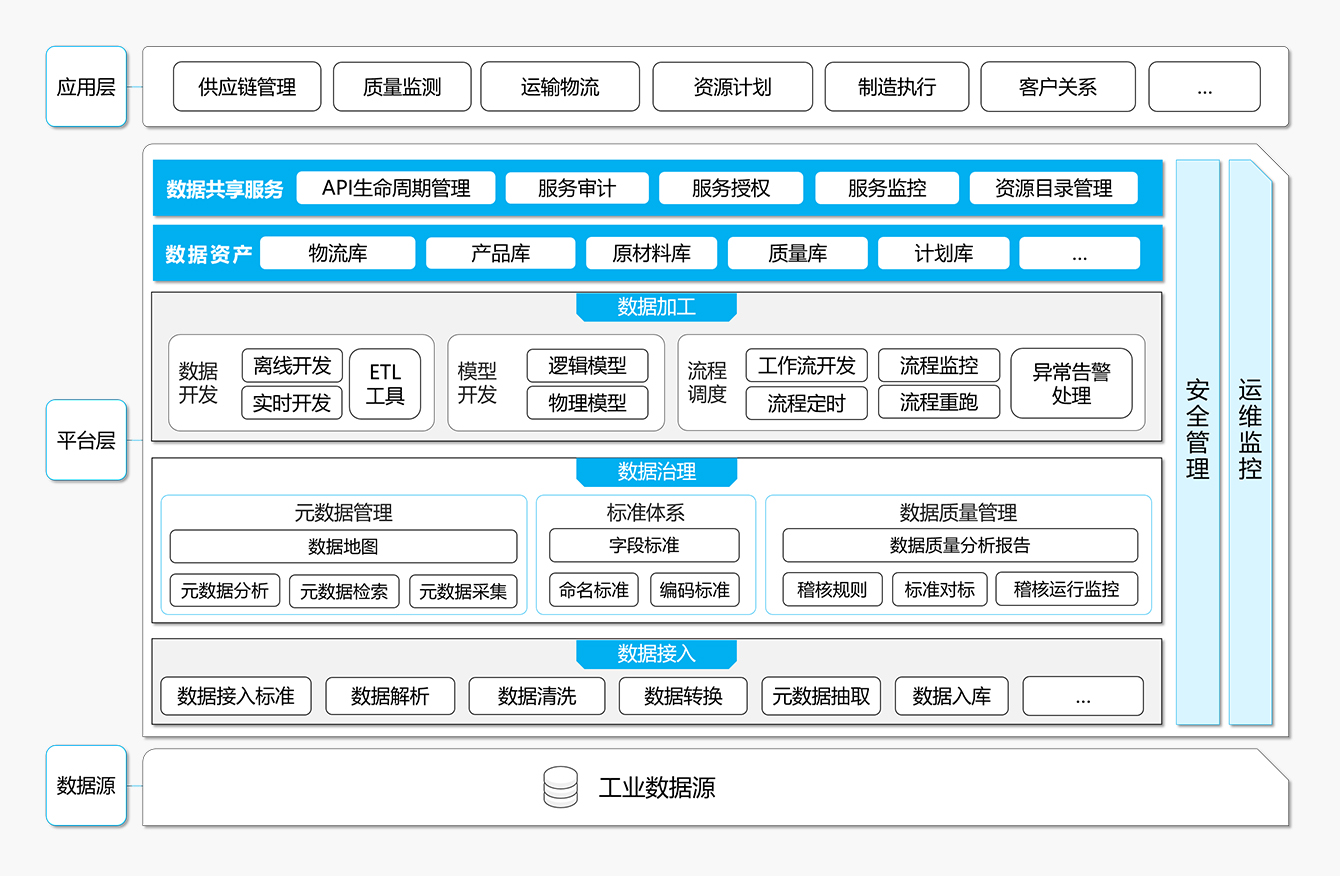Select the 制造执行 box
Image resolution: width=1340 pixels, height=876 pixels.
tap(896, 87)
